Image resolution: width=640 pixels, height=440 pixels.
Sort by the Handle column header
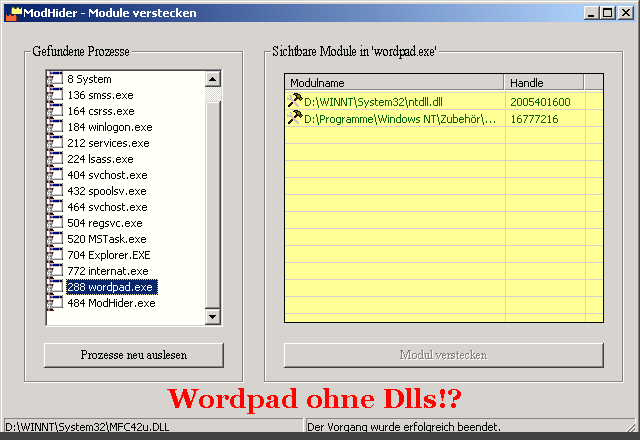(544, 82)
